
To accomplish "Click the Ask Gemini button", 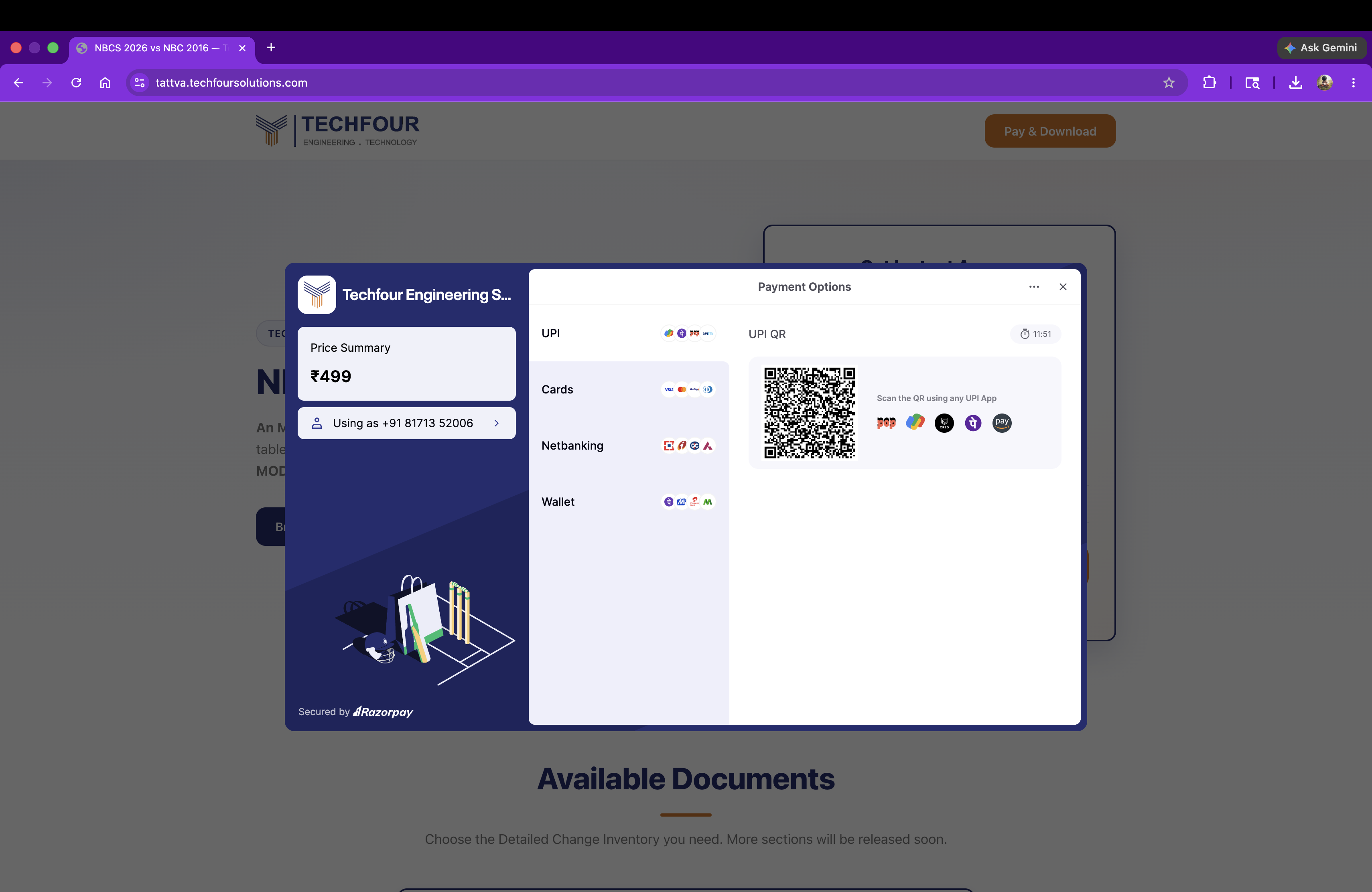I will pos(1321,48).
